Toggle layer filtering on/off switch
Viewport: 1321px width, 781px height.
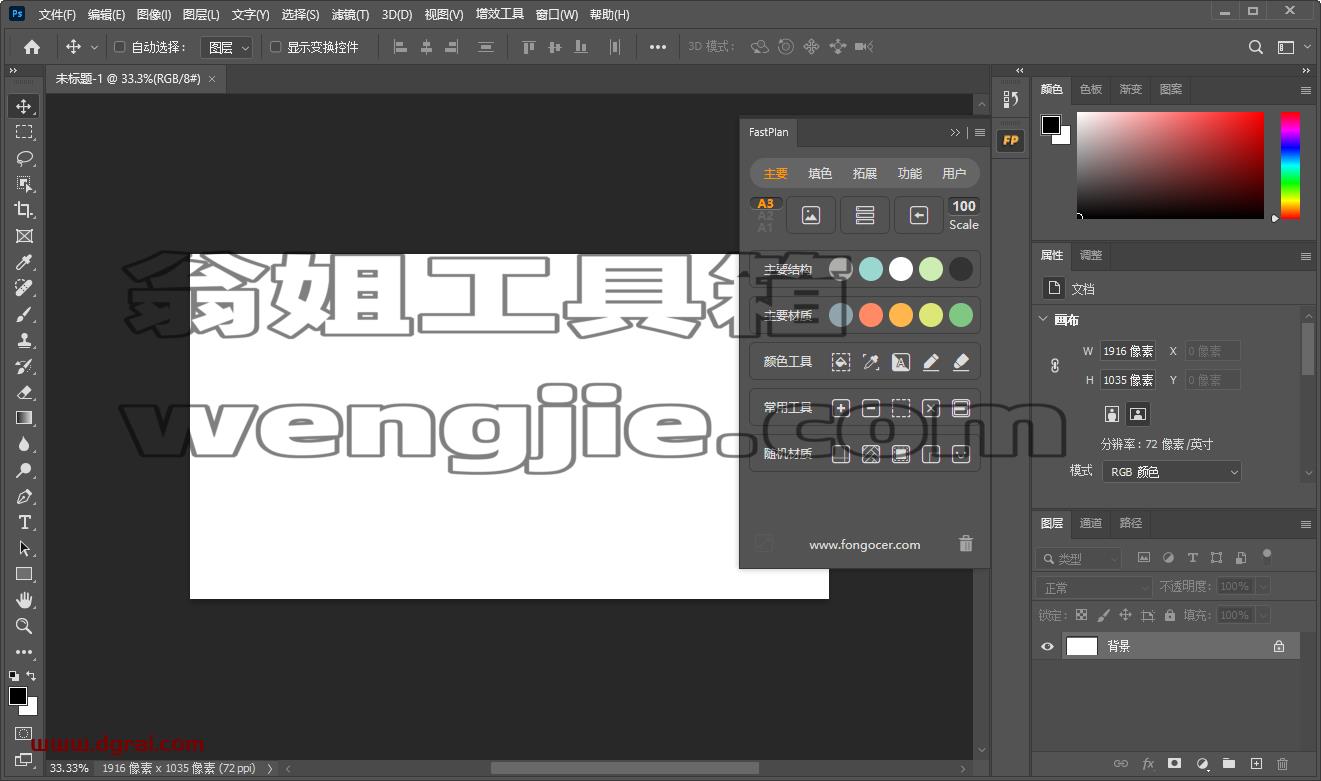(x=1267, y=556)
